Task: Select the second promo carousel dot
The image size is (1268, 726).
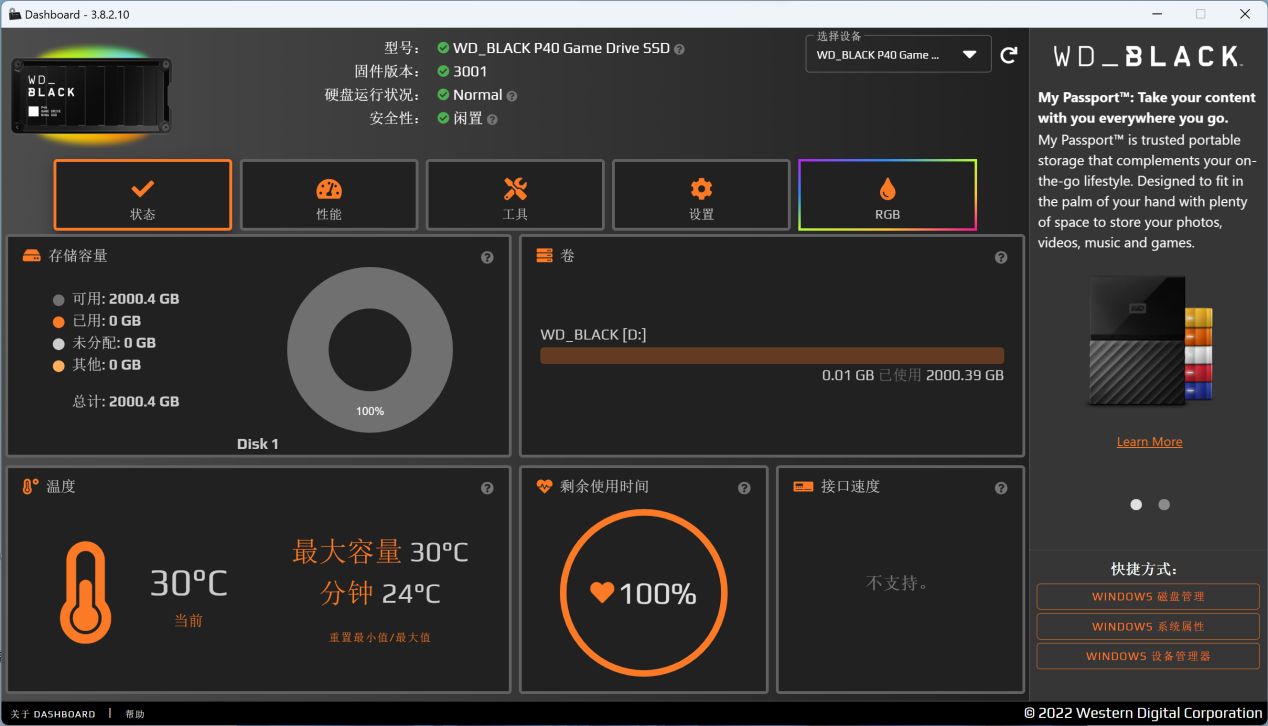Action: (1164, 505)
